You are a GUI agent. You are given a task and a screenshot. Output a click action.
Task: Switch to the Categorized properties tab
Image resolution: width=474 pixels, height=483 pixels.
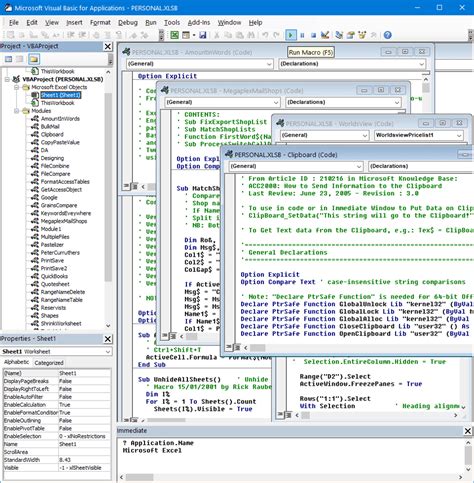(49, 363)
